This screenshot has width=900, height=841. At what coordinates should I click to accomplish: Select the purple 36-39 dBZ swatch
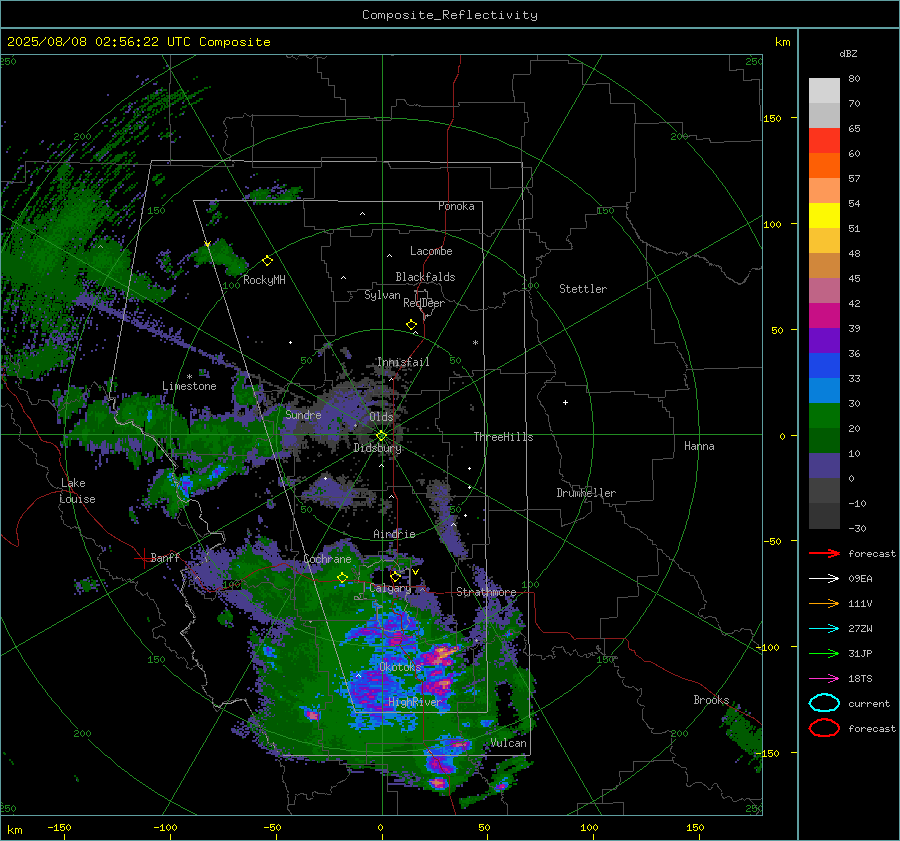824,341
